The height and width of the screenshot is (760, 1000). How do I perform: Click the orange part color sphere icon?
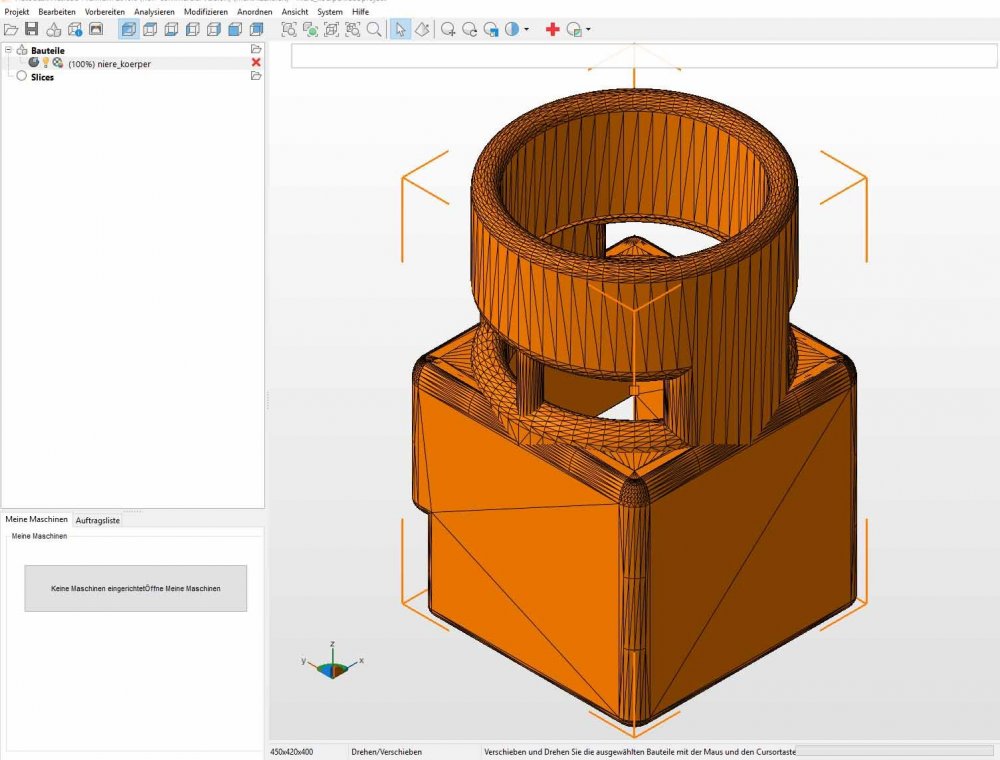[x=58, y=63]
